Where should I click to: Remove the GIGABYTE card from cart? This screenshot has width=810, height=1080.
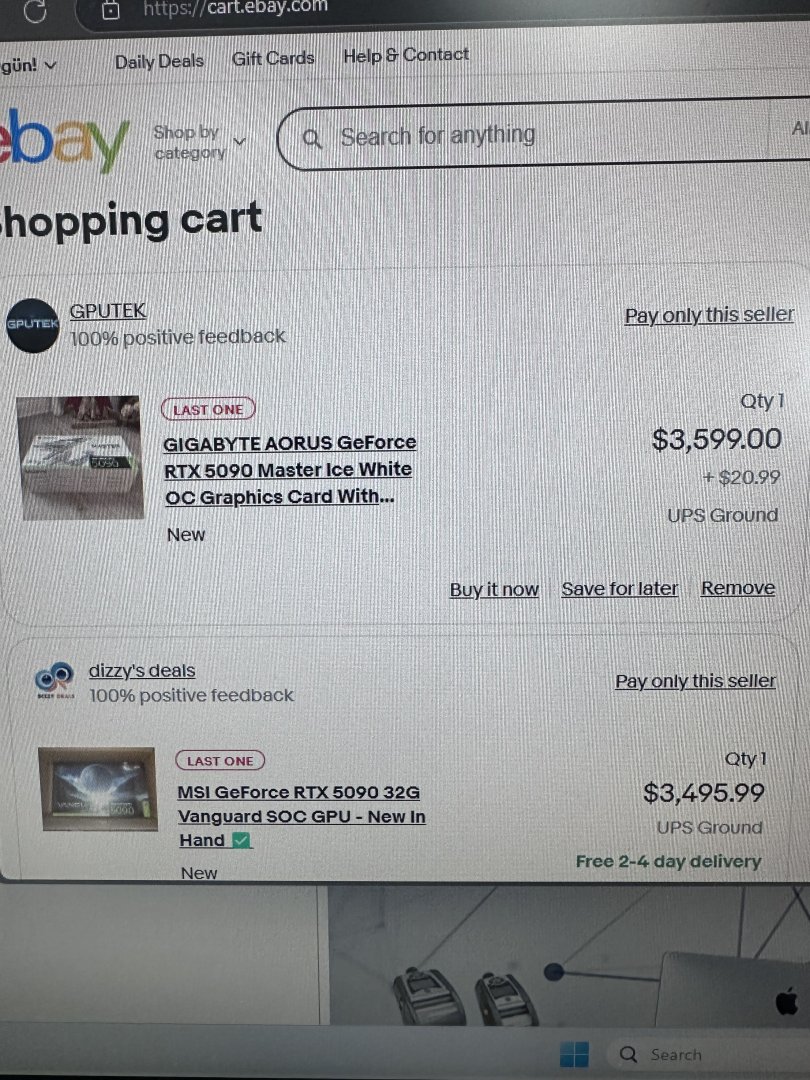738,588
